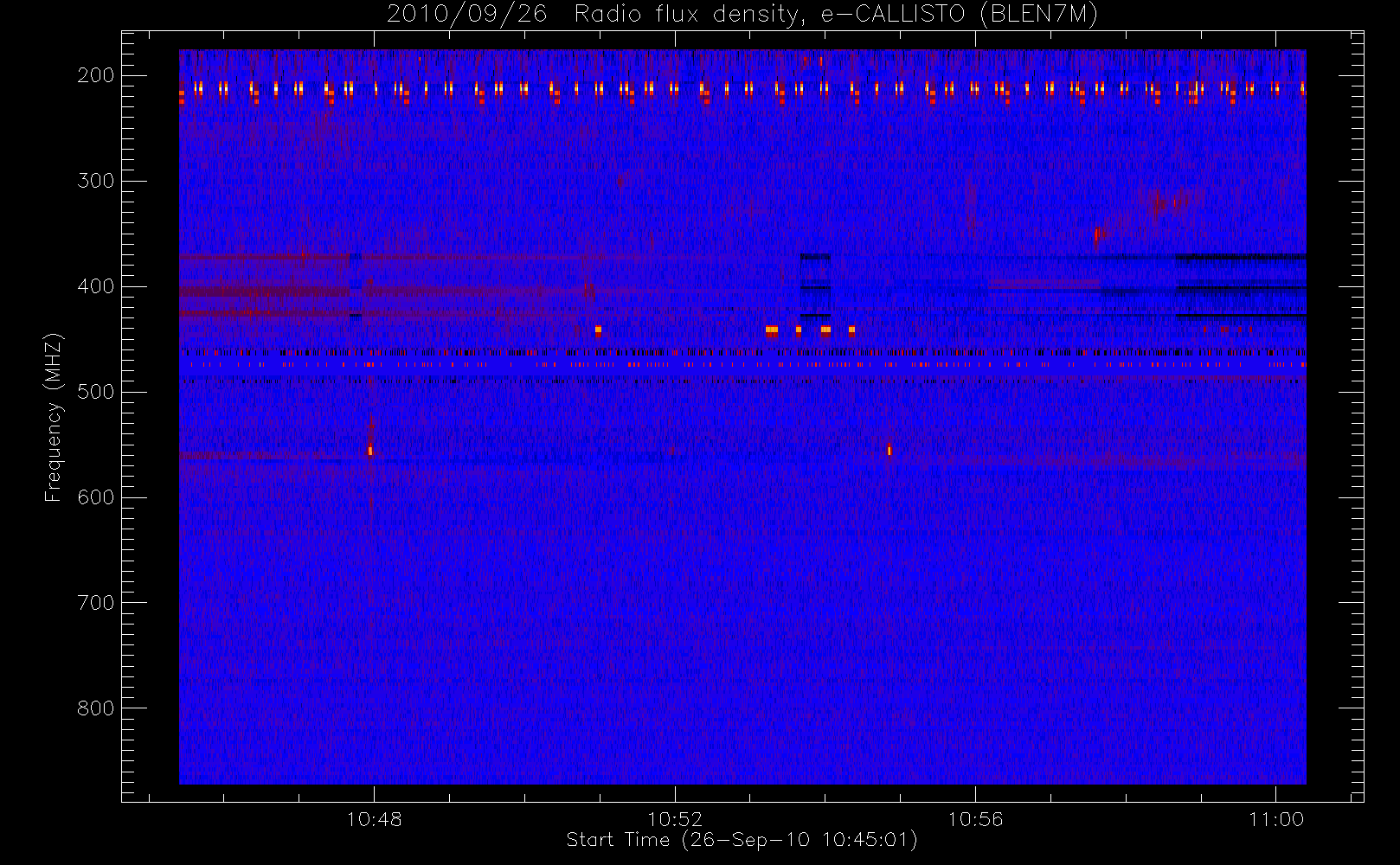Click the 800 frequency tick label
The image size is (1400, 865).
pos(96,708)
